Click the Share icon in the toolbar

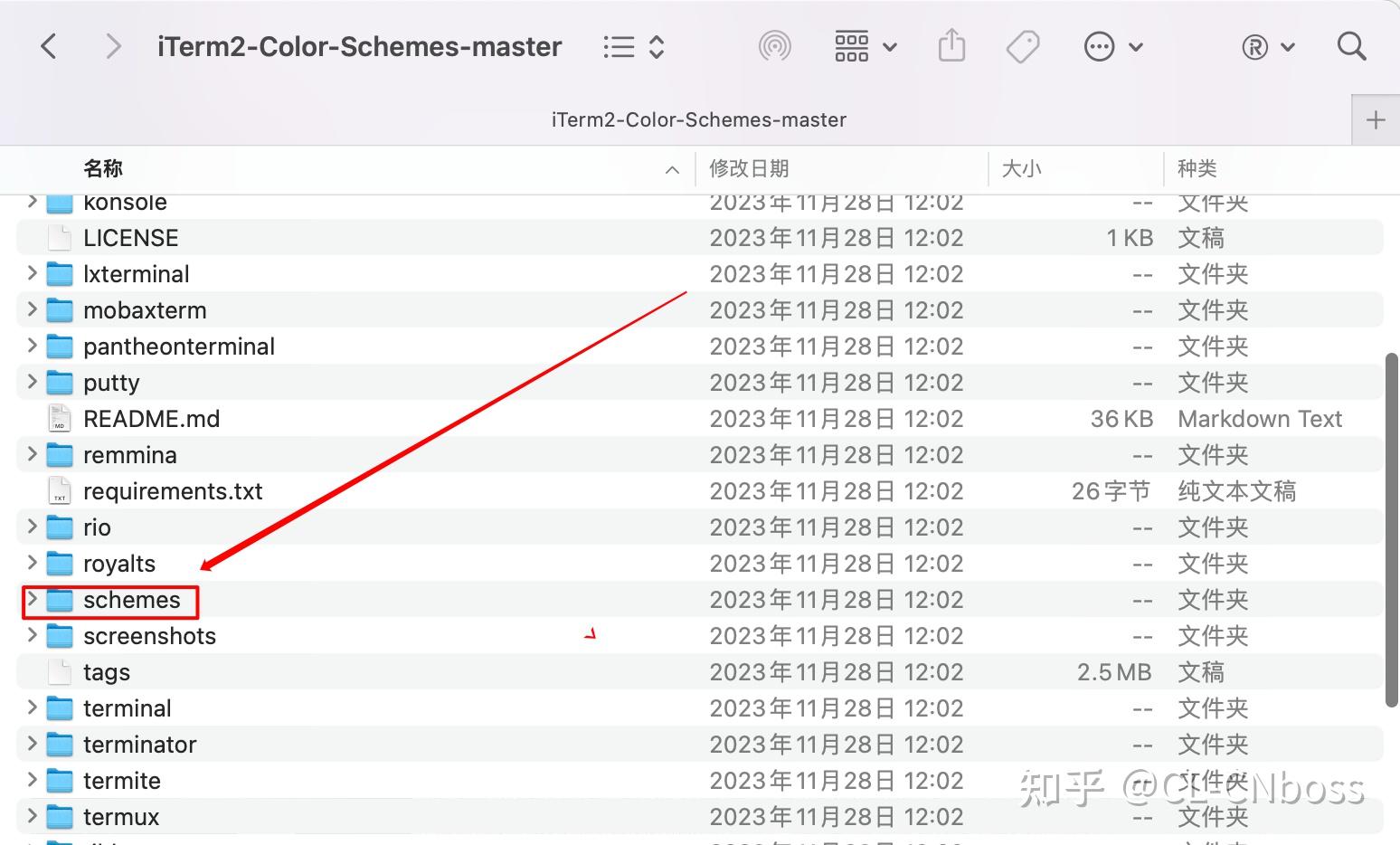951,45
